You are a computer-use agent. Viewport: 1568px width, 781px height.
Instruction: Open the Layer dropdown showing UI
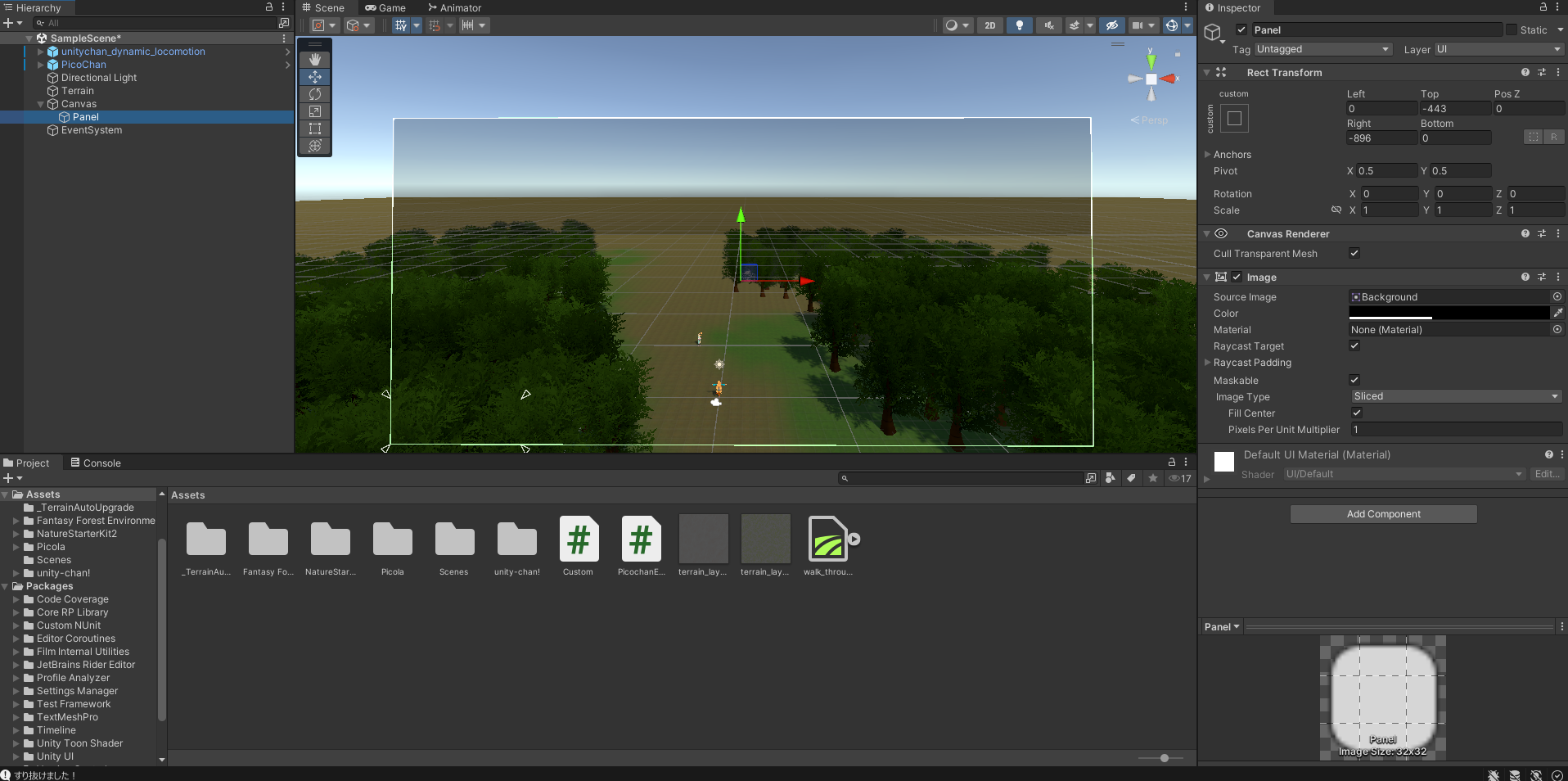coord(1499,49)
